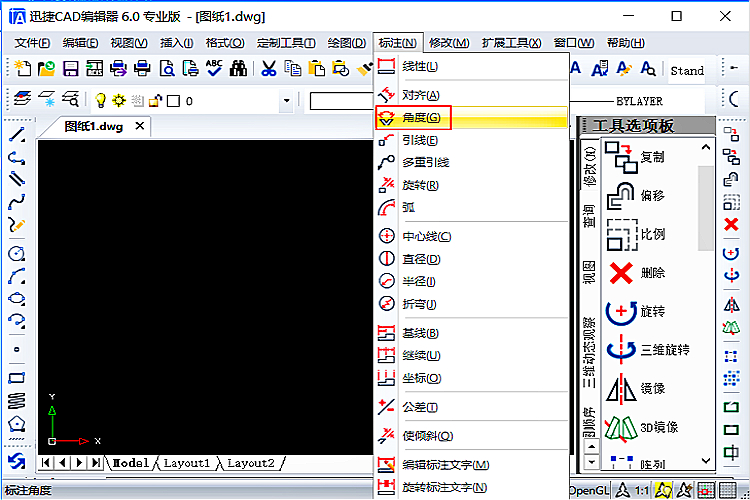Choose 公差(T) tolerance menu item
This screenshot has width=750, height=500.
[x=471, y=407]
